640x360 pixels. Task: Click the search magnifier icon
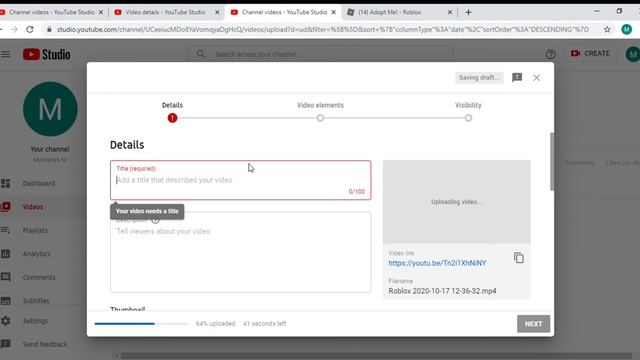pyautogui.click(x=200, y=54)
